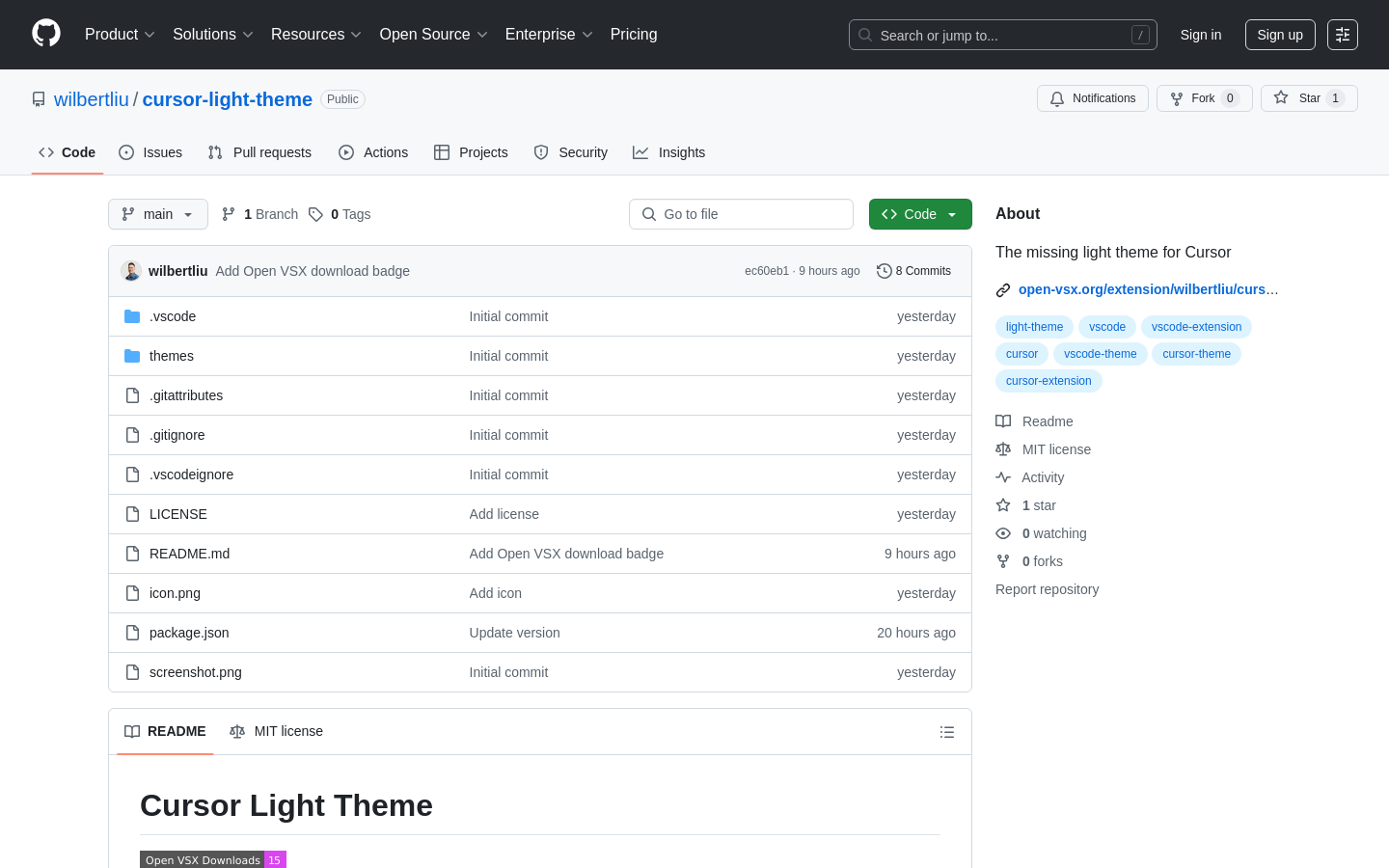The height and width of the screenshot is (868, 1389).
Task: Switch to the Actions tab
Action: [x=373, y=152]
